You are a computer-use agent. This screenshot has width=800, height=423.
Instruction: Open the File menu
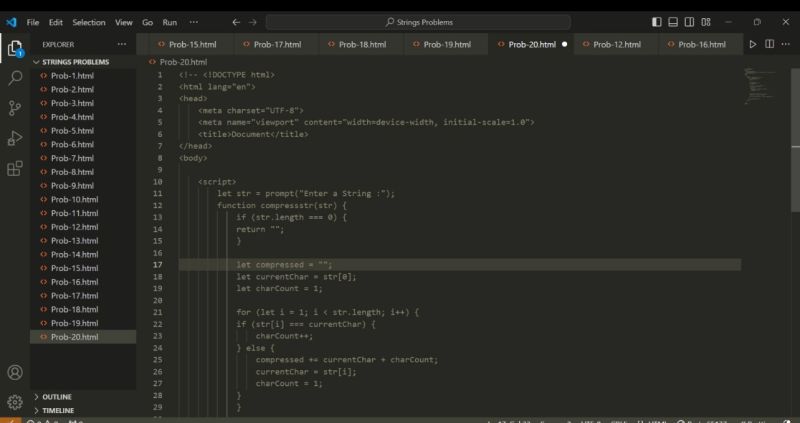(33, 22)
